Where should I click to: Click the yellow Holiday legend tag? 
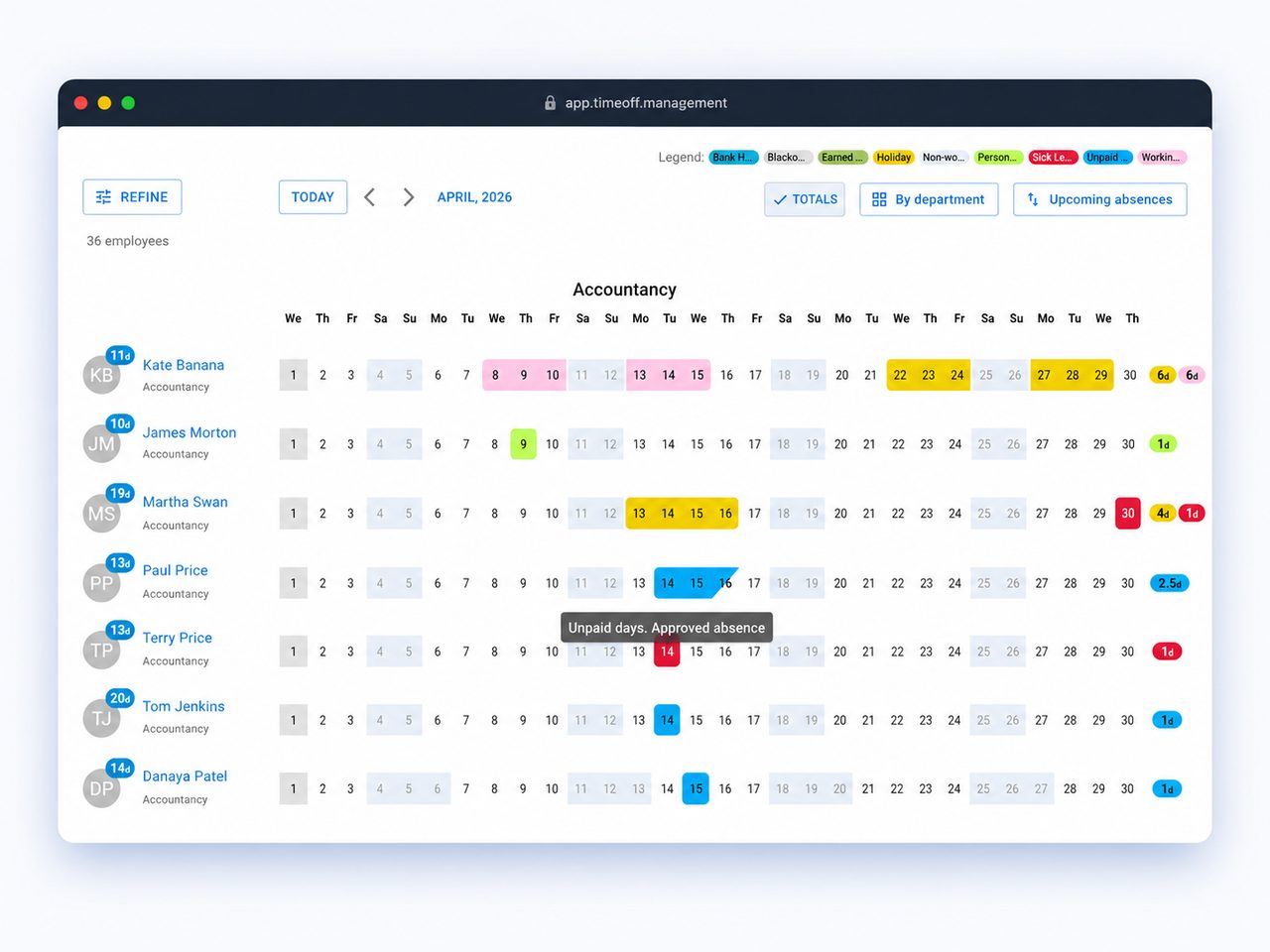click(x=894, y=158)
